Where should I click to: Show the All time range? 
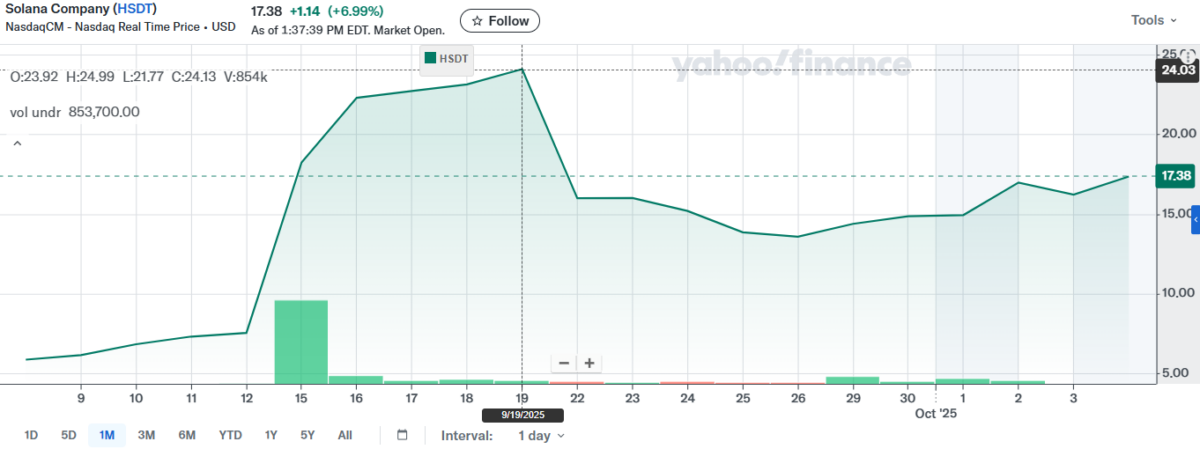(345, 435)
